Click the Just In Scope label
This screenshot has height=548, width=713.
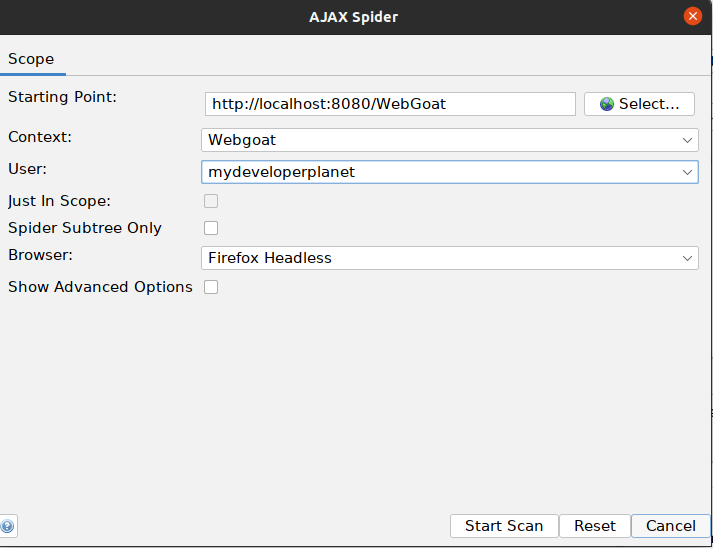tap(59, 201)
